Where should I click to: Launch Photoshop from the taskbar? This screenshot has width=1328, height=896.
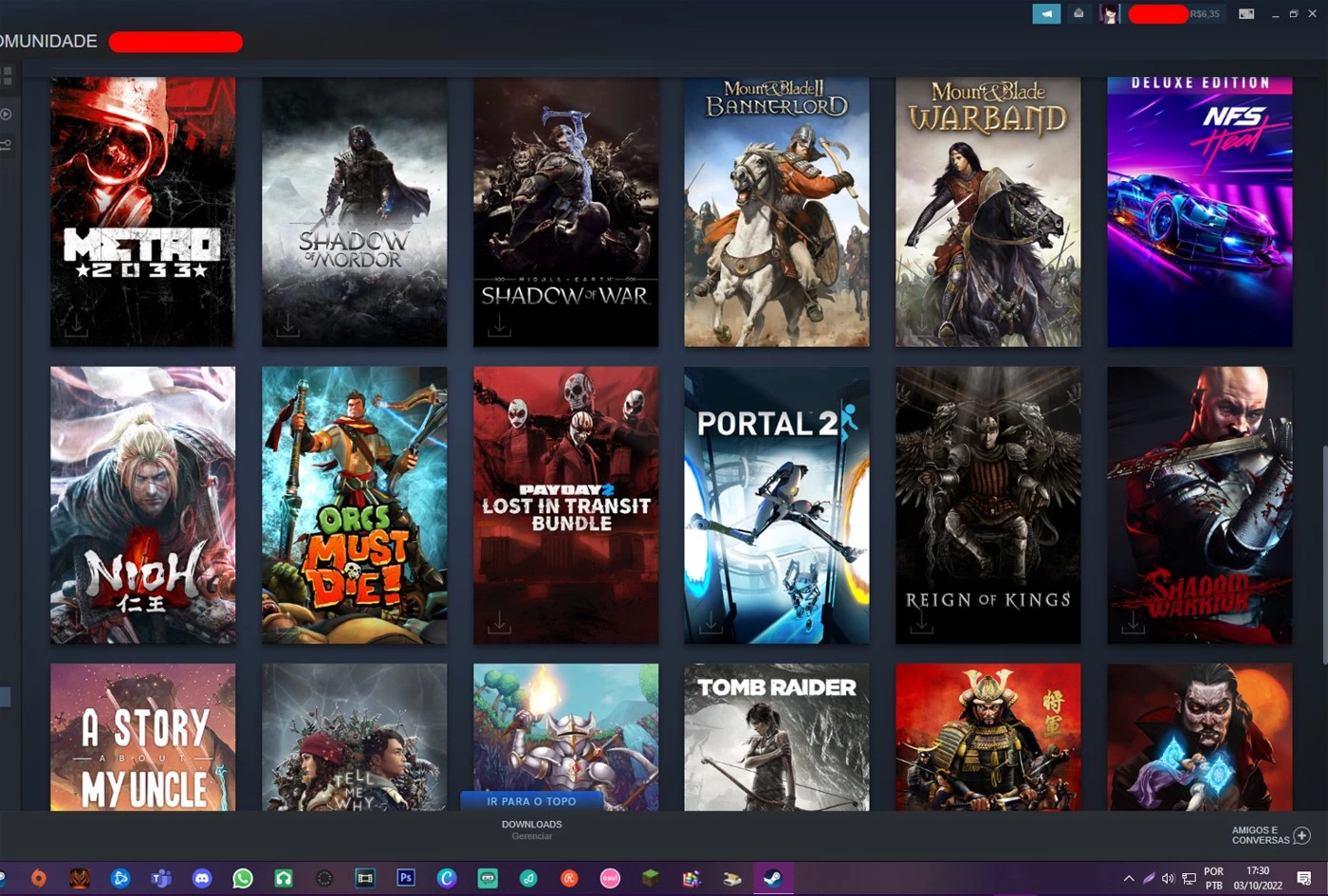406,878
